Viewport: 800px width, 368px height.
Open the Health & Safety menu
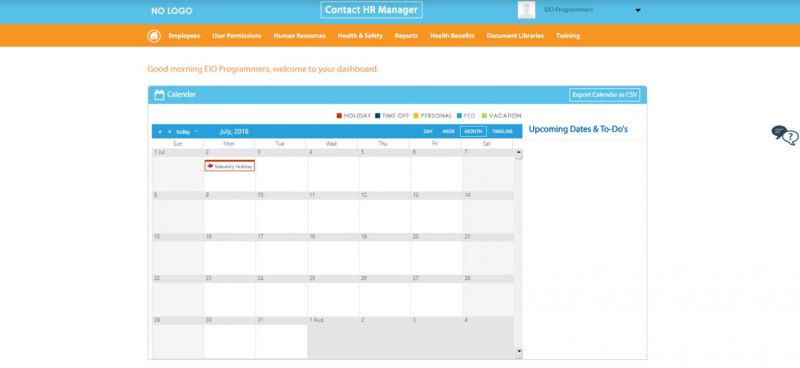click(x=360, y=36)
